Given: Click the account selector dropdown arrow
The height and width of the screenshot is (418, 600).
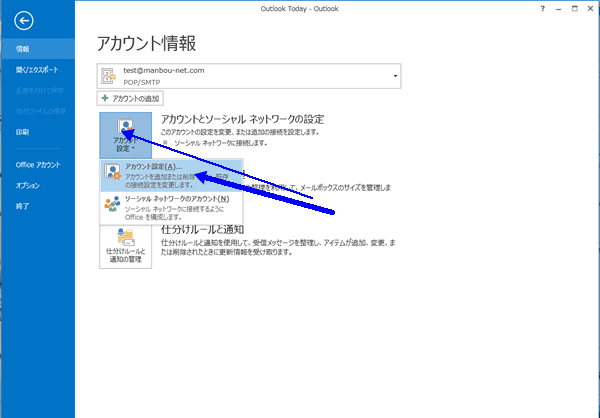Looking at the screenshot, I should click(395, 76).
